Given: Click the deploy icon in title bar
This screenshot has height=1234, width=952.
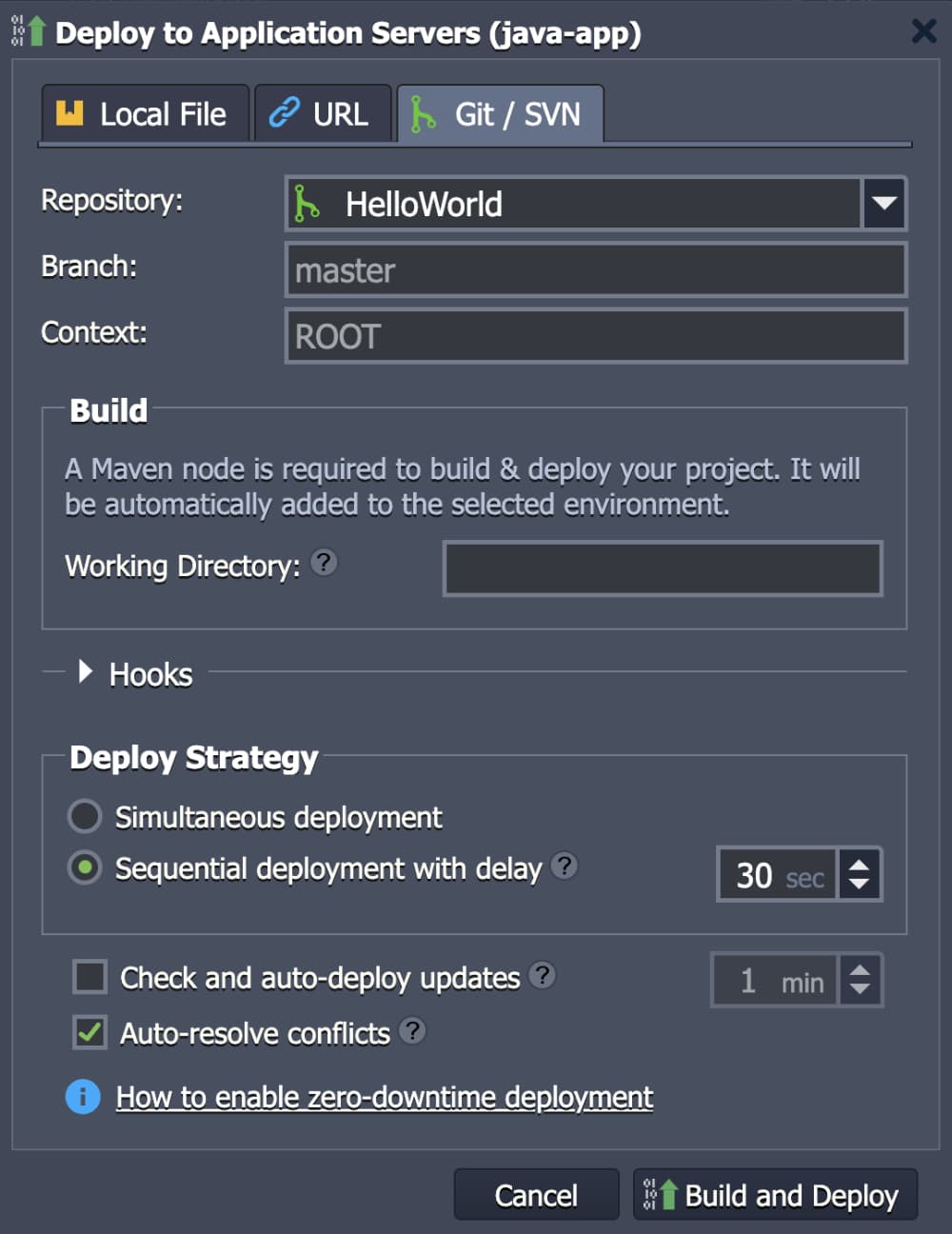Looking at the screenshot, I should (x=29, y=31).
